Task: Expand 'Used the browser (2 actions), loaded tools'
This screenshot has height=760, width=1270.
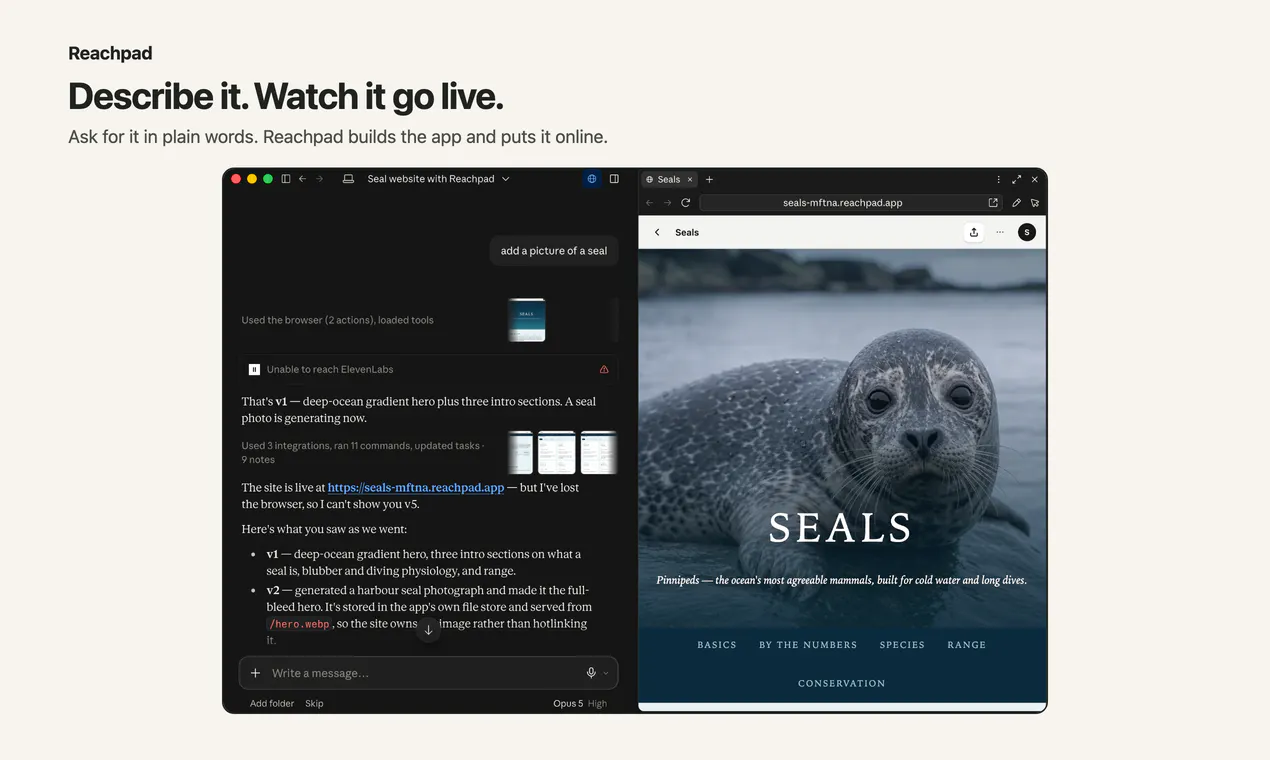Action: (x=337, y=320)
